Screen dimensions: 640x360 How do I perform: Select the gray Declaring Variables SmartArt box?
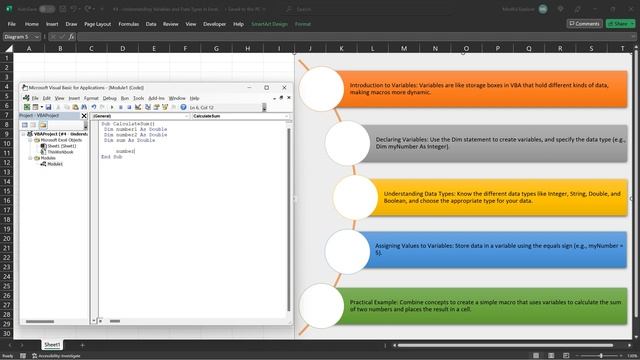(x=495, y=143)
